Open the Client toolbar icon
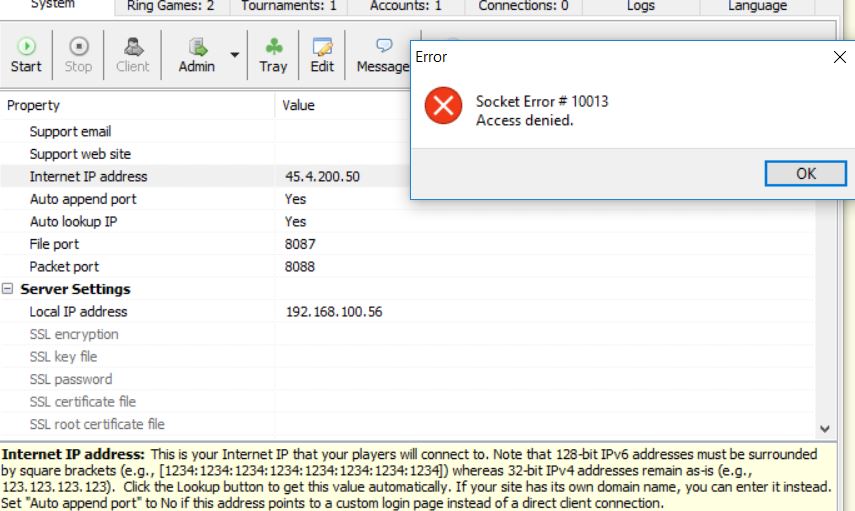Image resolution: width=855 pixels, height=511 pixels. click(x=133, y=47)
